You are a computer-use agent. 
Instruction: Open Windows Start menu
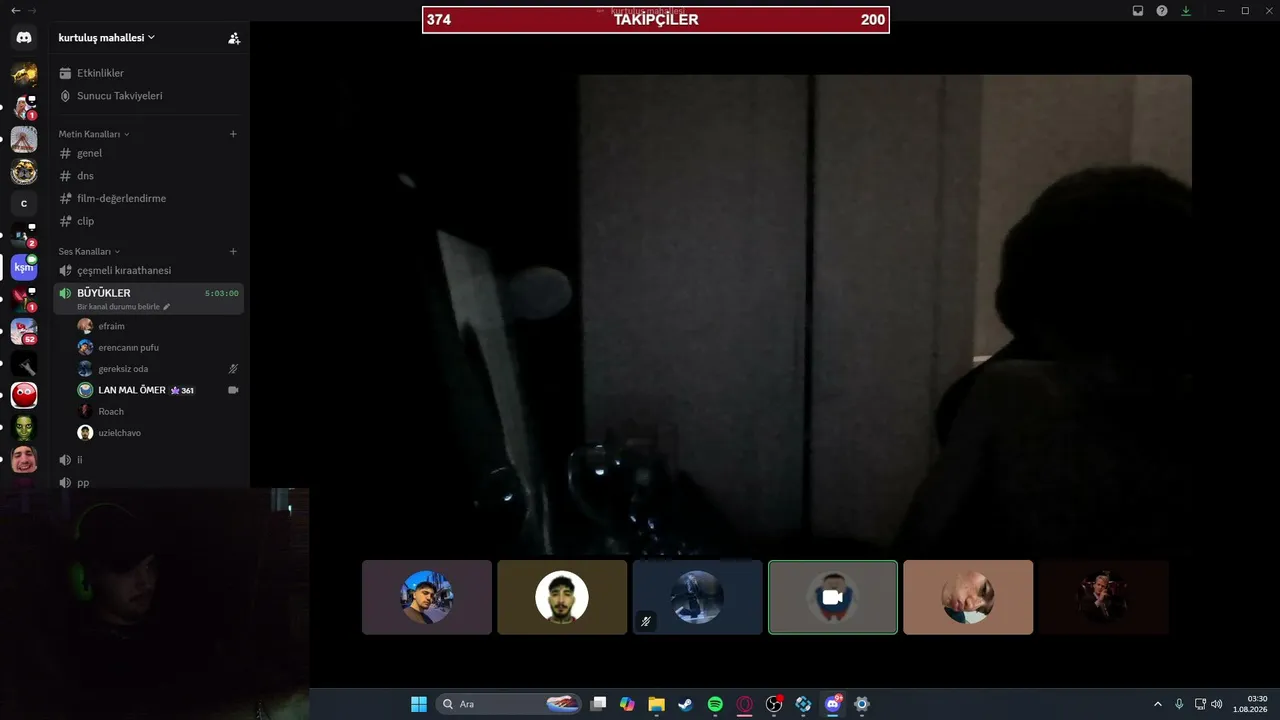pos(419,704)
